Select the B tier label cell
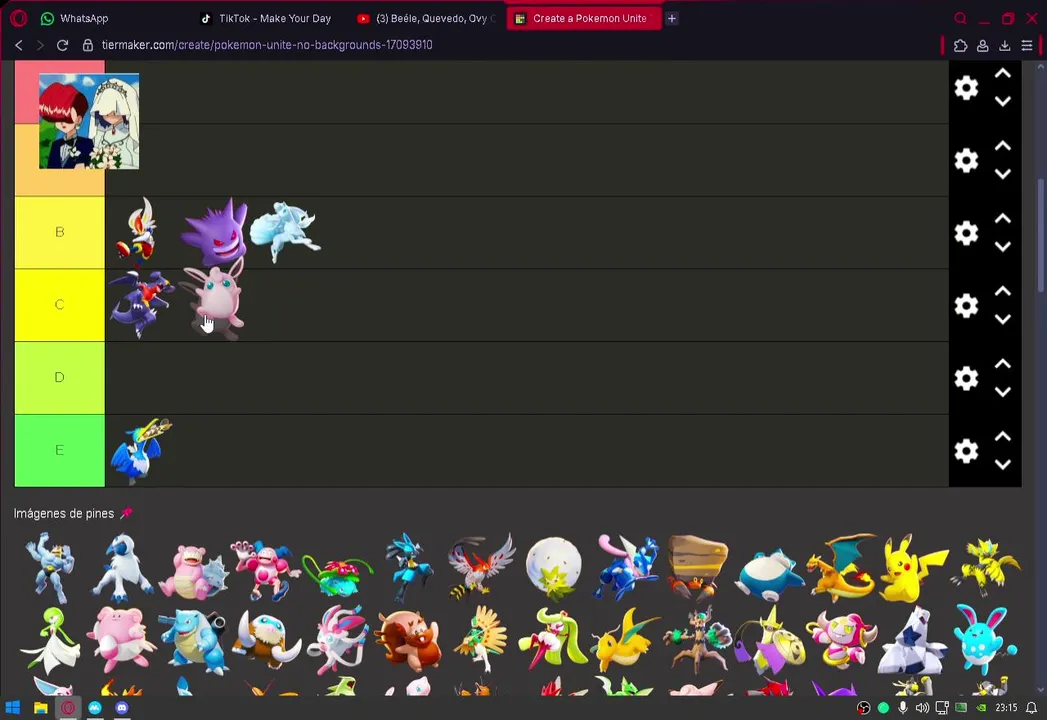Image resolution: width=1047 pixels, height=720 pixels. pos(59,232)
